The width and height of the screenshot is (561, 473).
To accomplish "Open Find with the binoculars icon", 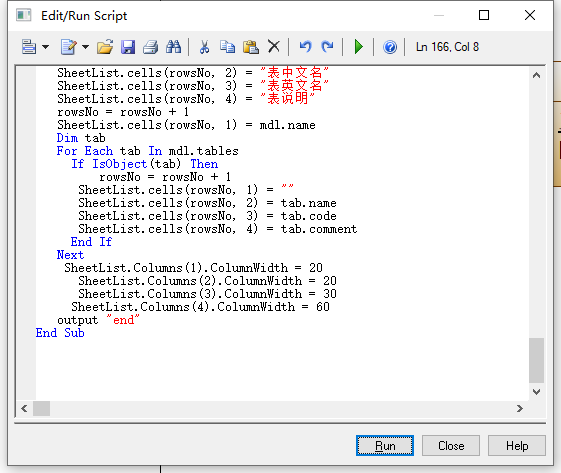I will point(174,47).
